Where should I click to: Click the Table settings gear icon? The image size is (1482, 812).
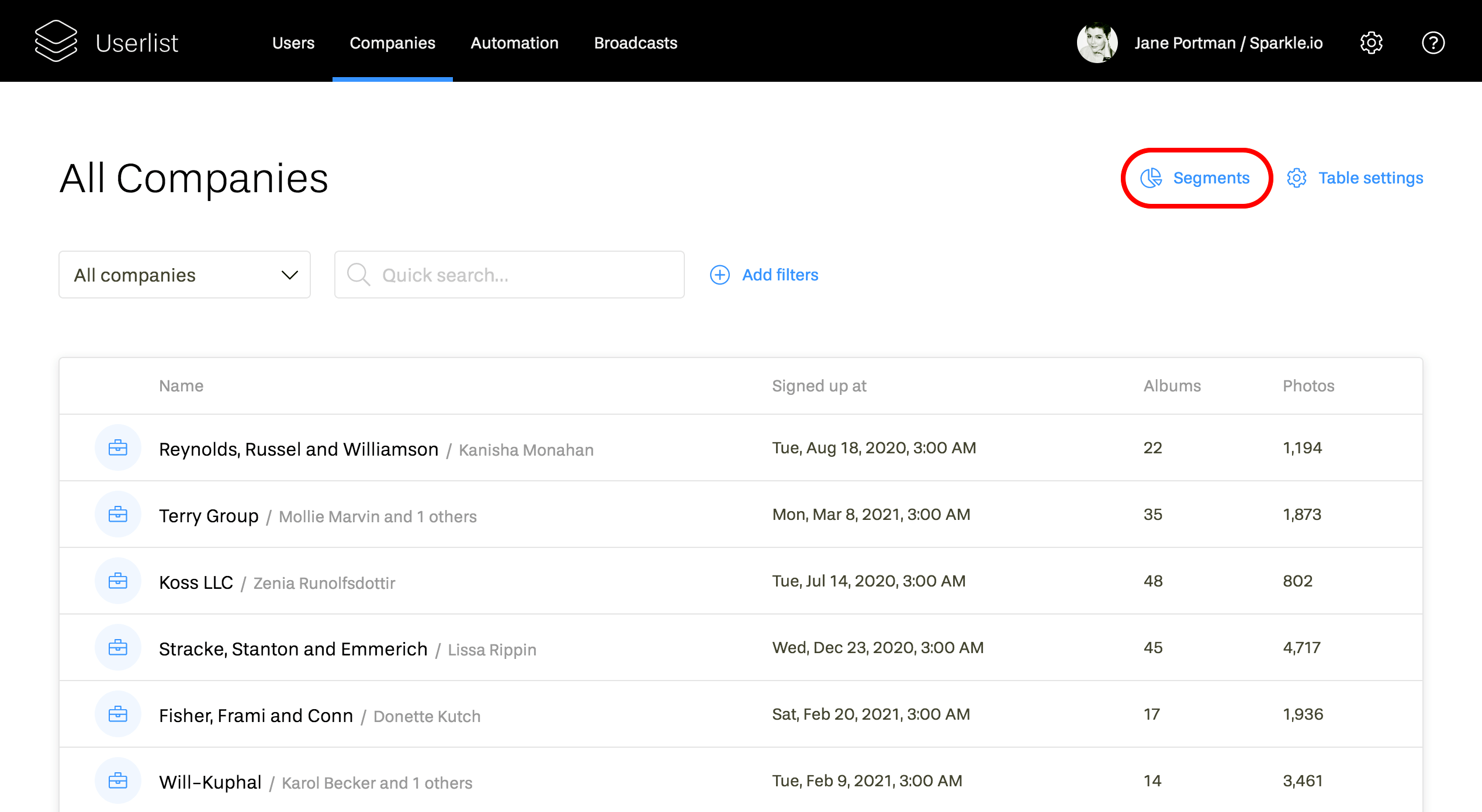[1297, 178]
